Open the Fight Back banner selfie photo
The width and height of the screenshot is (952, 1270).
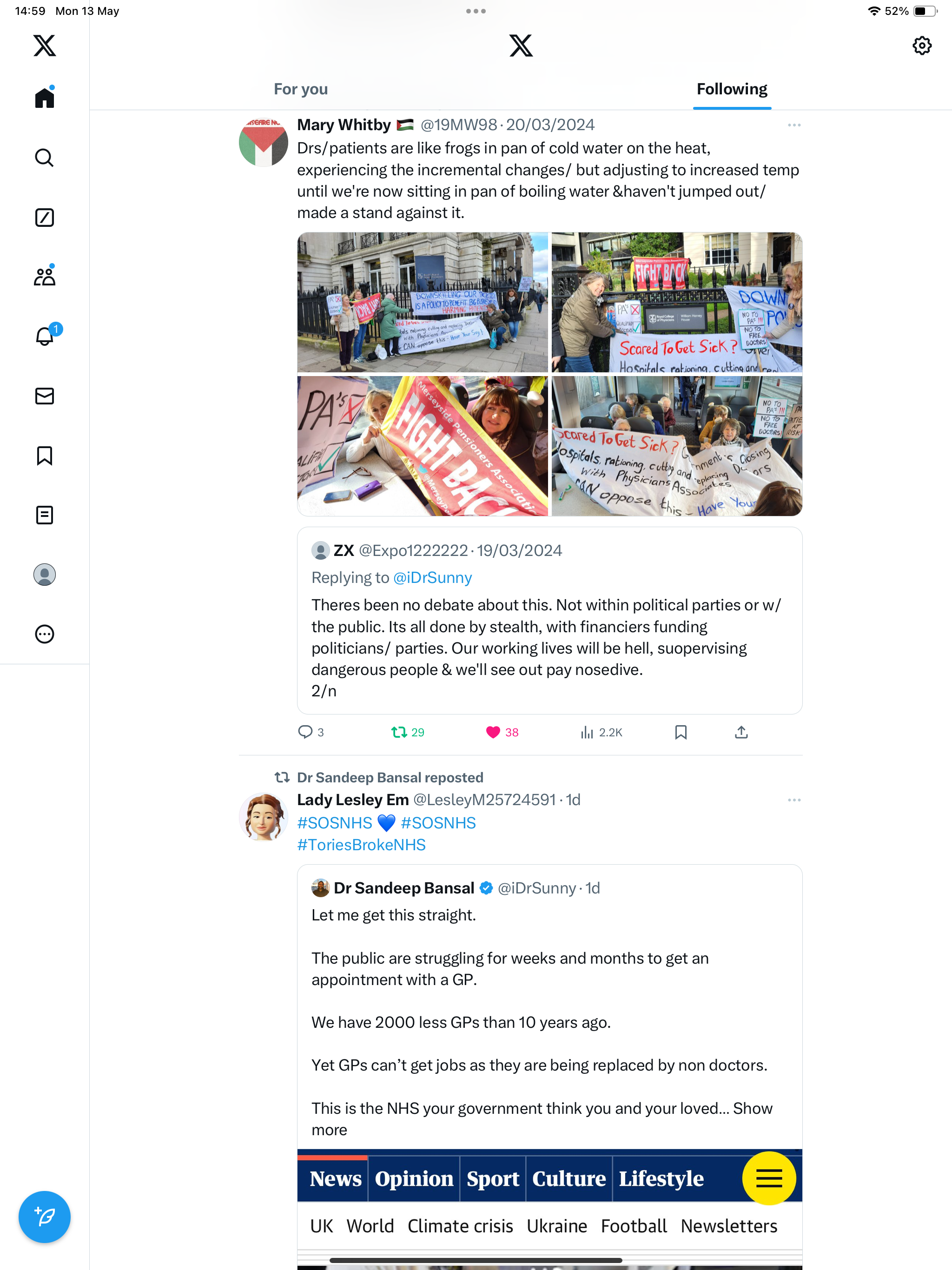click(x=423, y=446)
